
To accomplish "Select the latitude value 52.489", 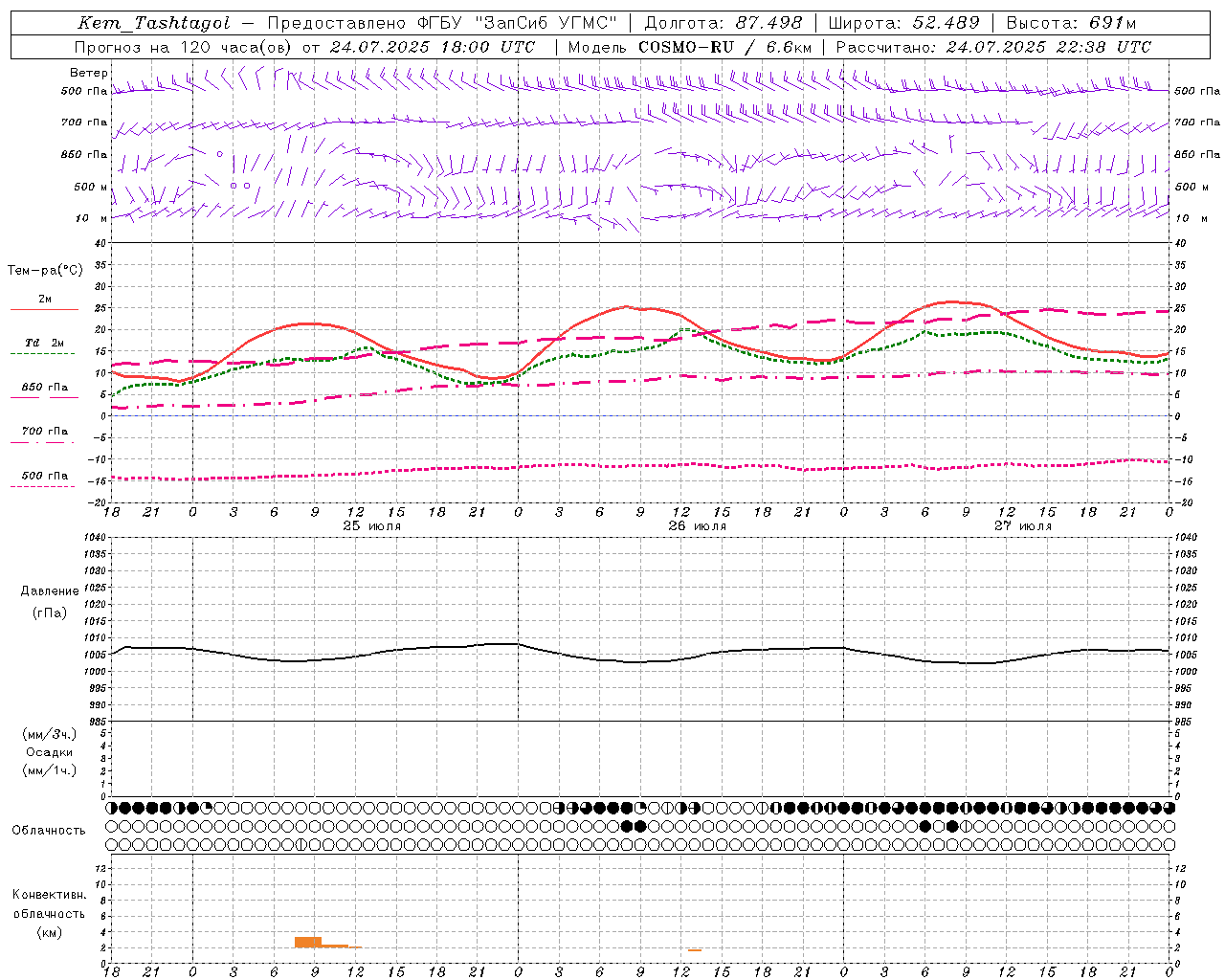I will coord(946,23).
